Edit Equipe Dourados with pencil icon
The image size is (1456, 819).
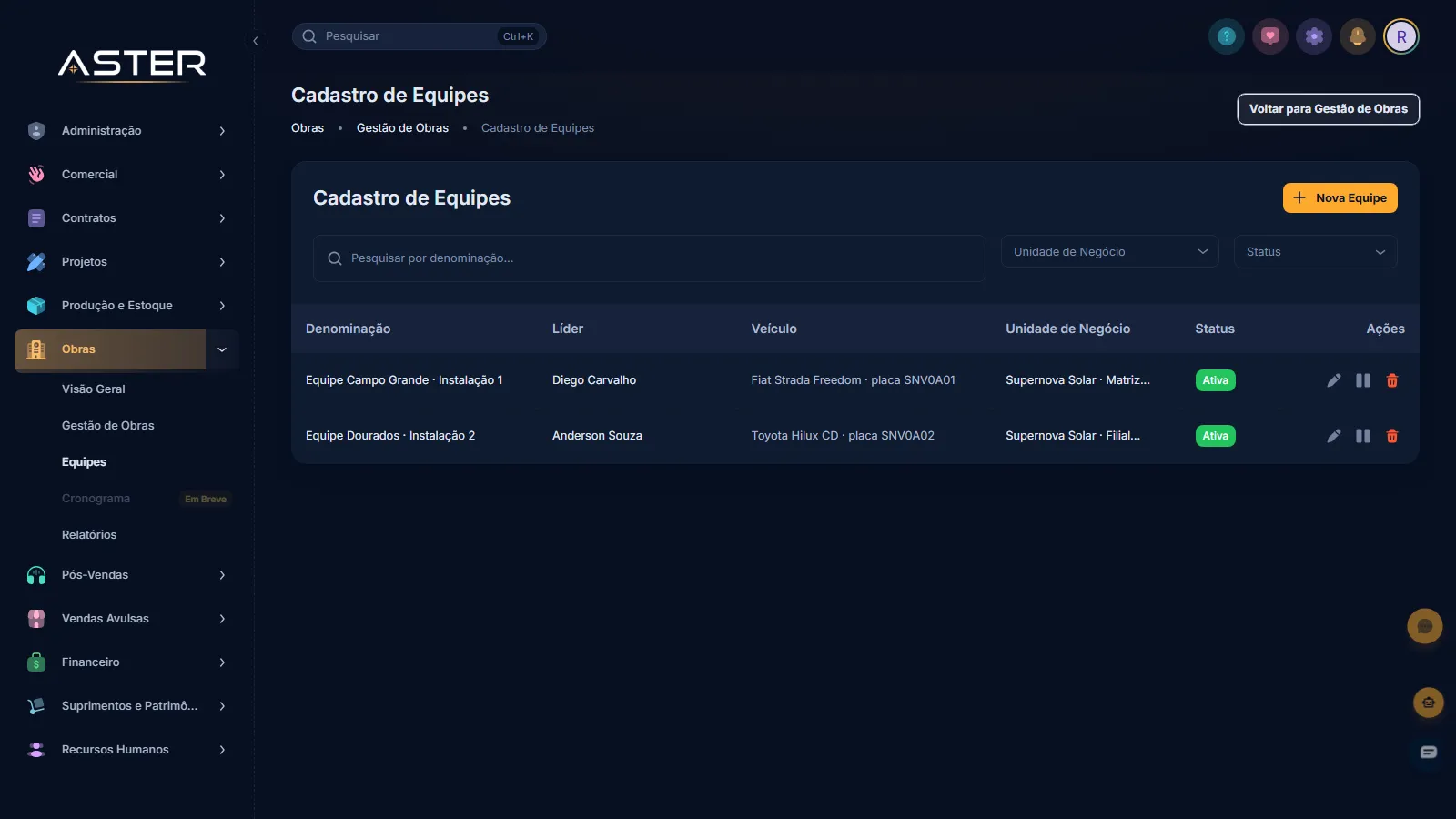click(x=1334, y=436)
